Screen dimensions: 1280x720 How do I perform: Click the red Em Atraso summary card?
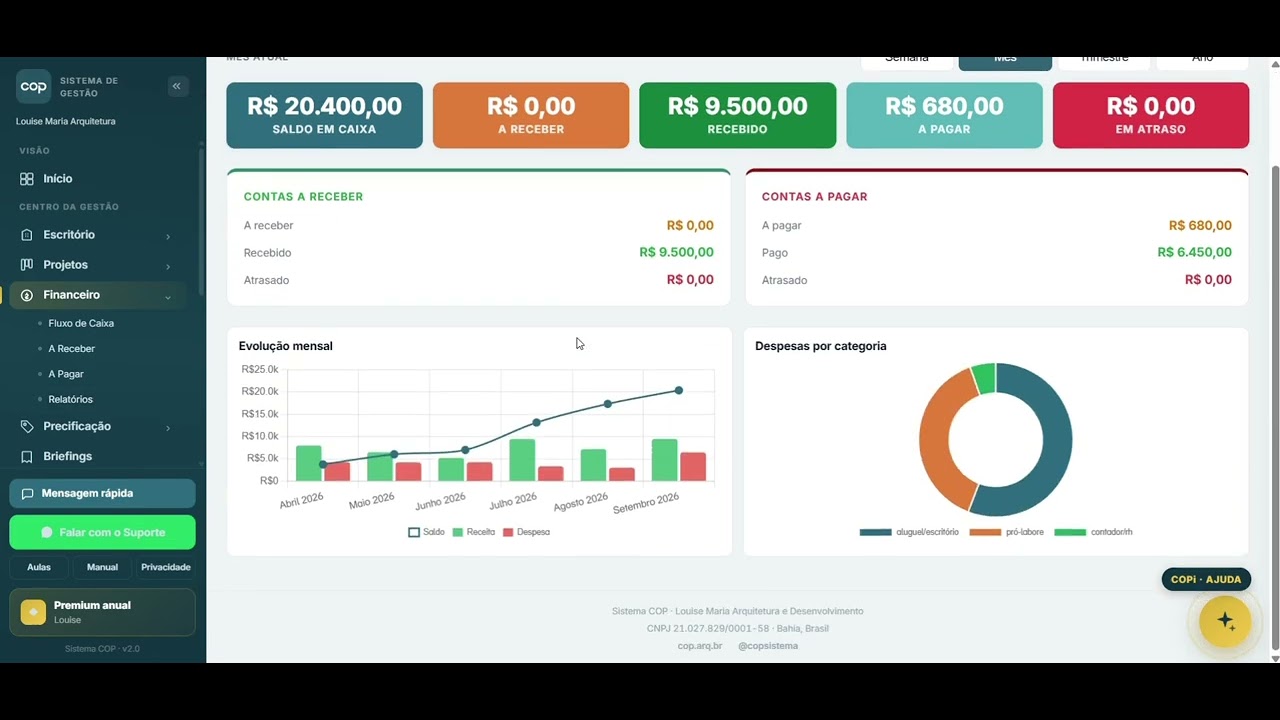point(1151,115)
